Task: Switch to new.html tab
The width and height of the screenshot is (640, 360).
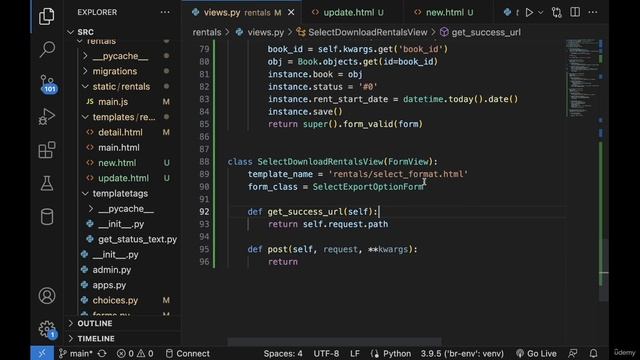Action: (445, 13)
